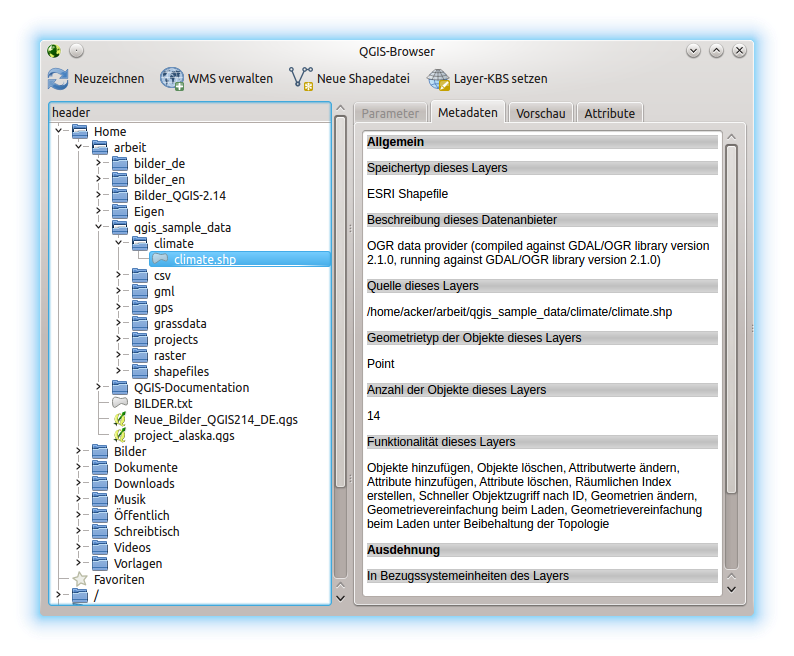
Task: Click the header filter text field
Action: tap(189, 113)
